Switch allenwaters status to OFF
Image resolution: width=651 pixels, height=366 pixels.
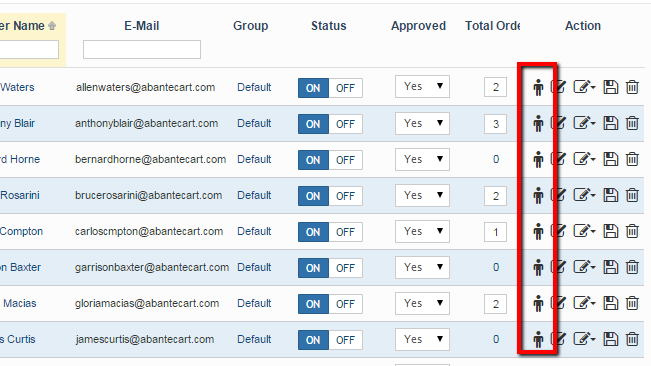345,88
